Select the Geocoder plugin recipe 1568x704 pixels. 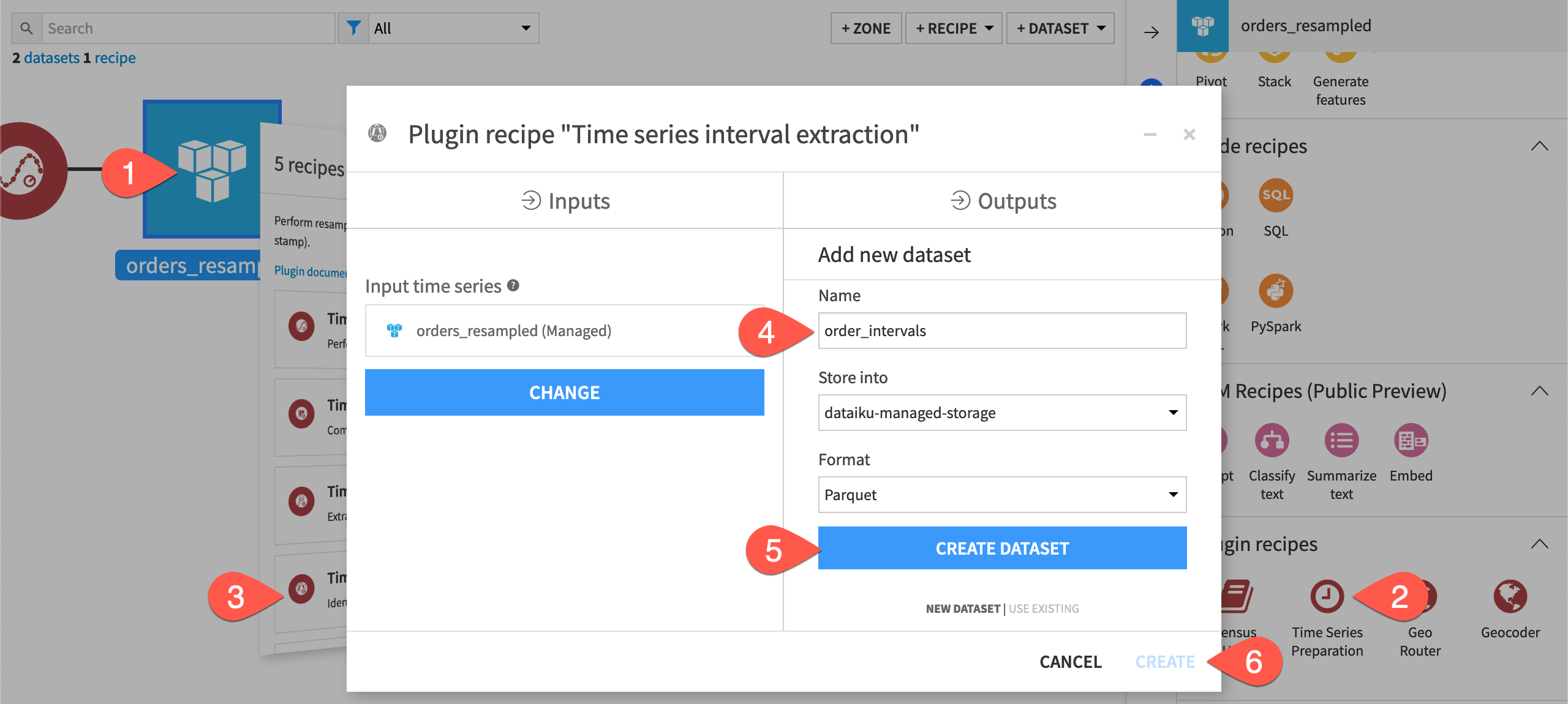[x=1510, y=595]
